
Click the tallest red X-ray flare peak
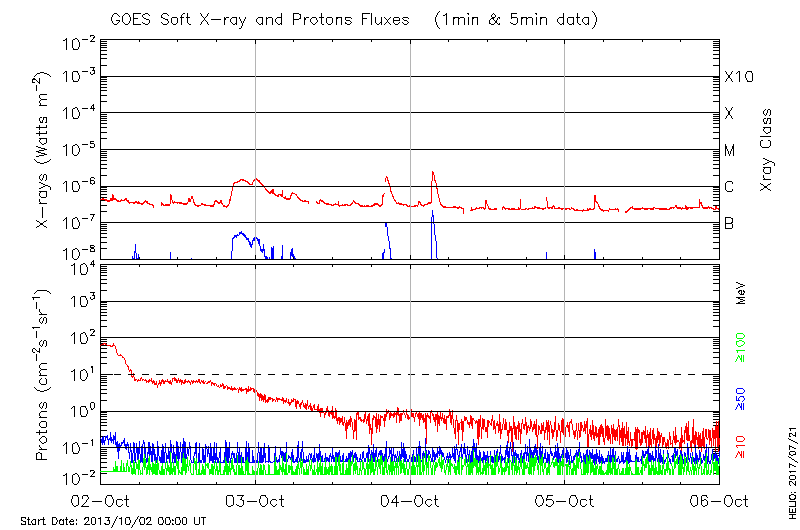433,172
